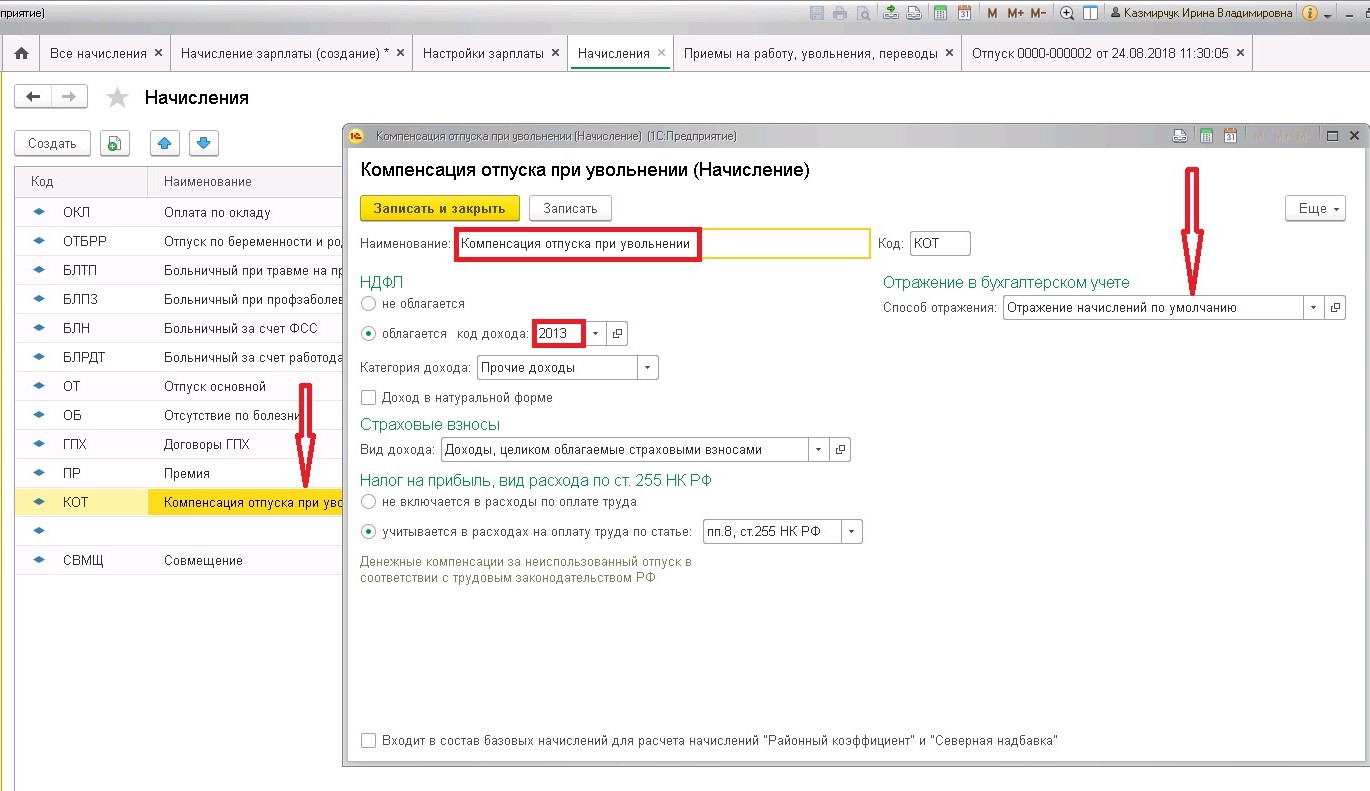Expand the код дохода dropdown arrow
This screenshot has height=791, width=1370.
[x=595, y=333]
